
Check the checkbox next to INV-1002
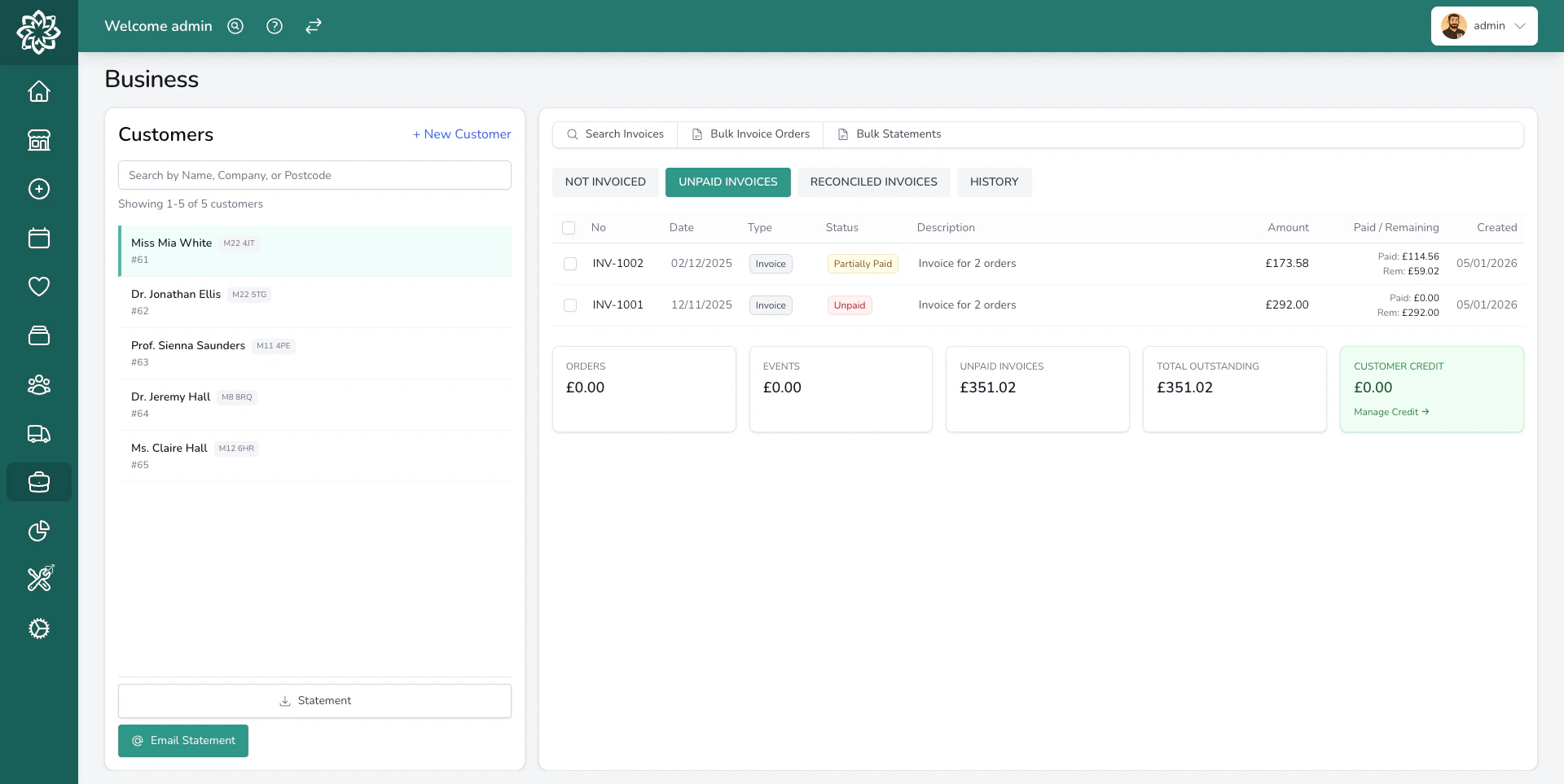tap(569, 263)
